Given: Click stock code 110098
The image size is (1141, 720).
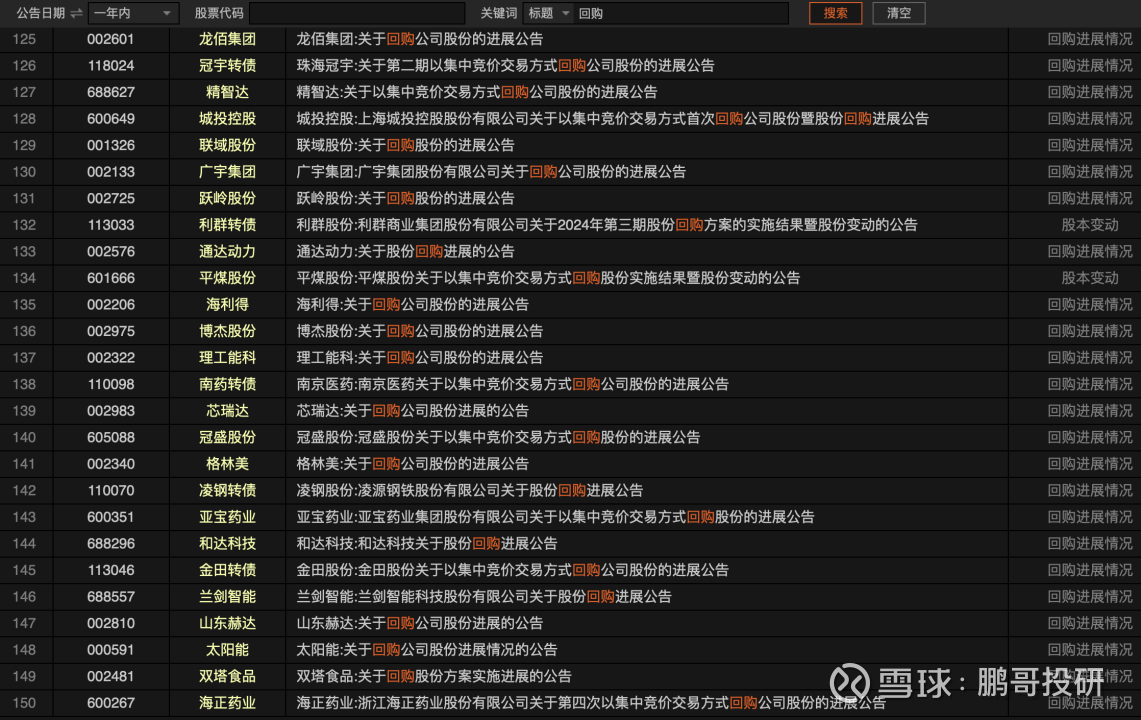Looking at the screenshot, I should point(111,384).
